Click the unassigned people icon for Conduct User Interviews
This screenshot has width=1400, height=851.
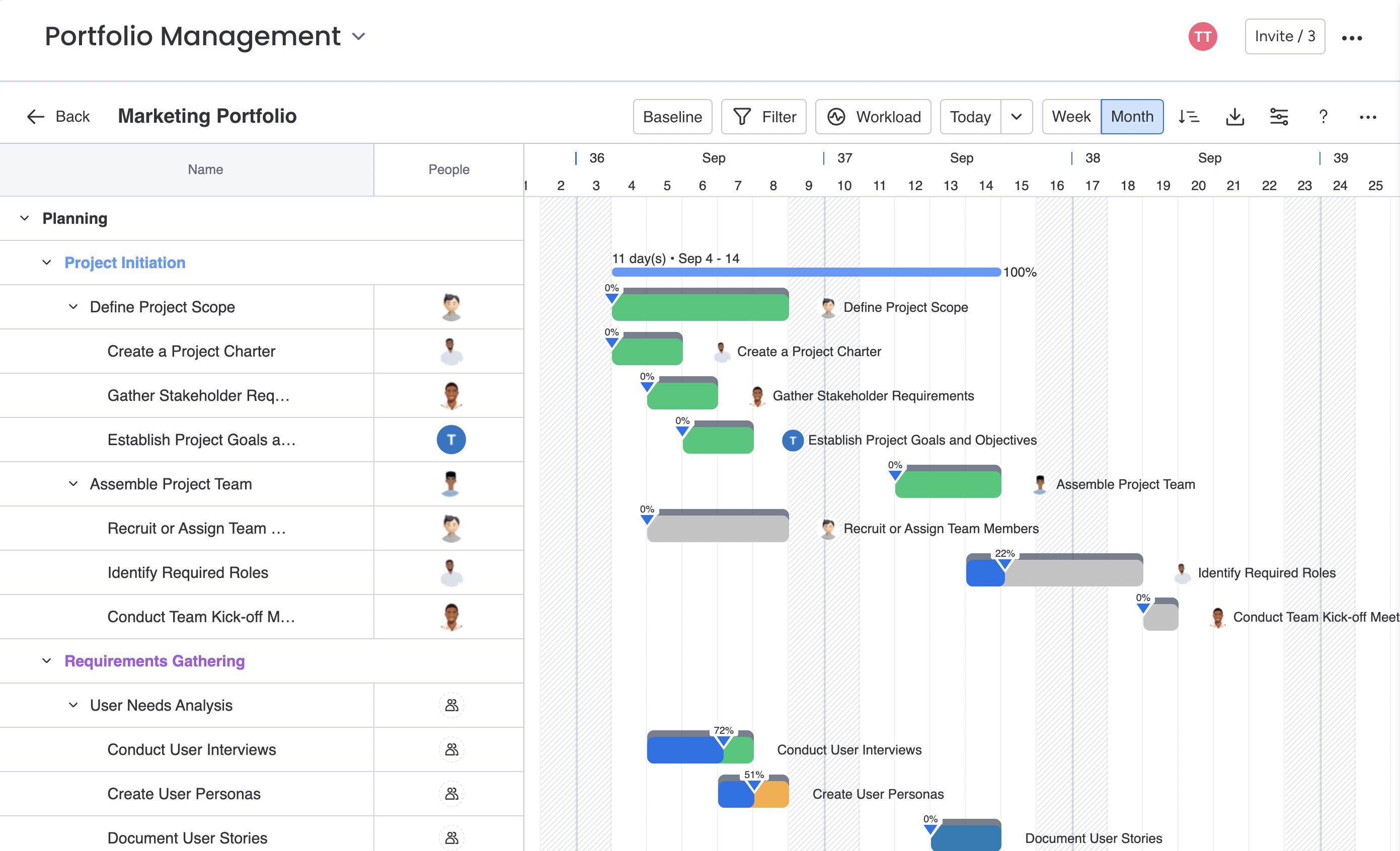coord(451,749)
